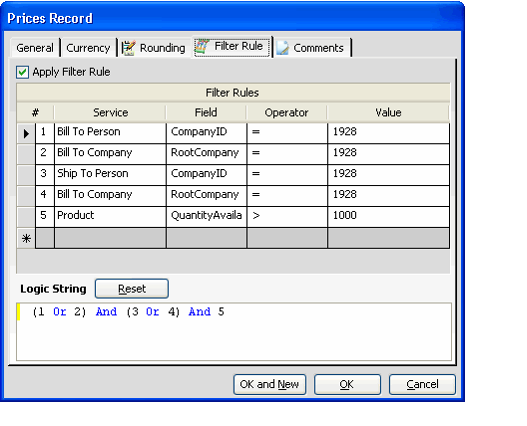The image size is (527, 426).
Task: Click the Operator column header
Action: [x=287, y=113]
